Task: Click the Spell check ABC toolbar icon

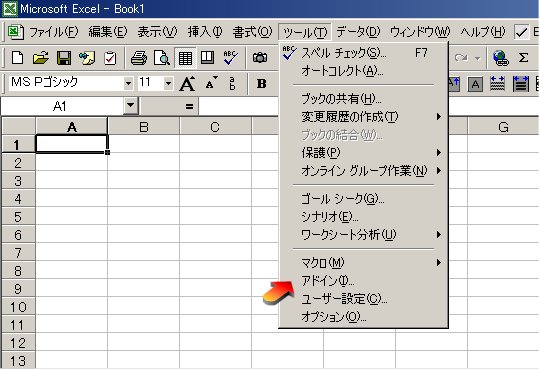Action: click(x=230, y=58)
